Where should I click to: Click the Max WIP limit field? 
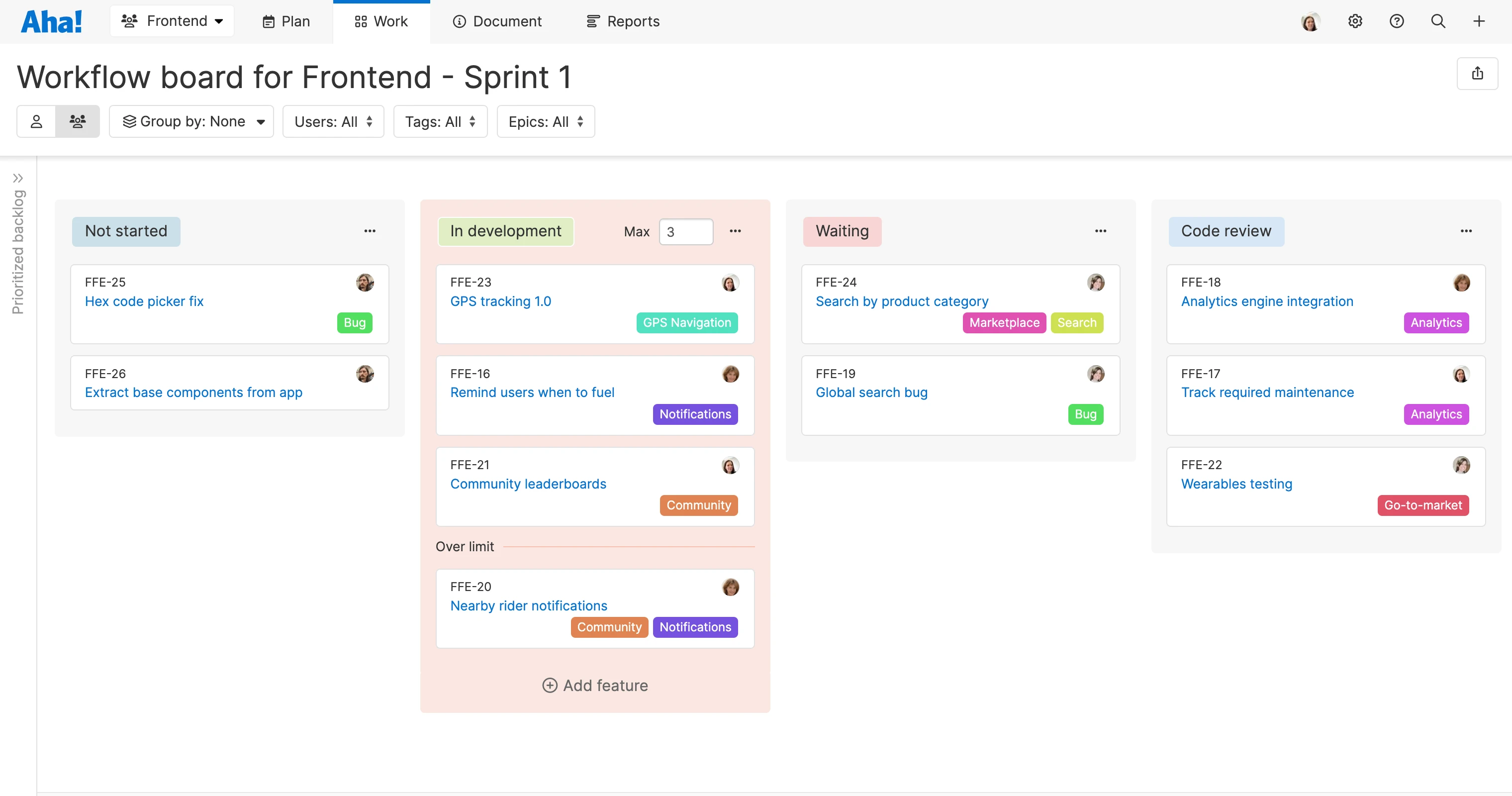click(x=686, y=231)
